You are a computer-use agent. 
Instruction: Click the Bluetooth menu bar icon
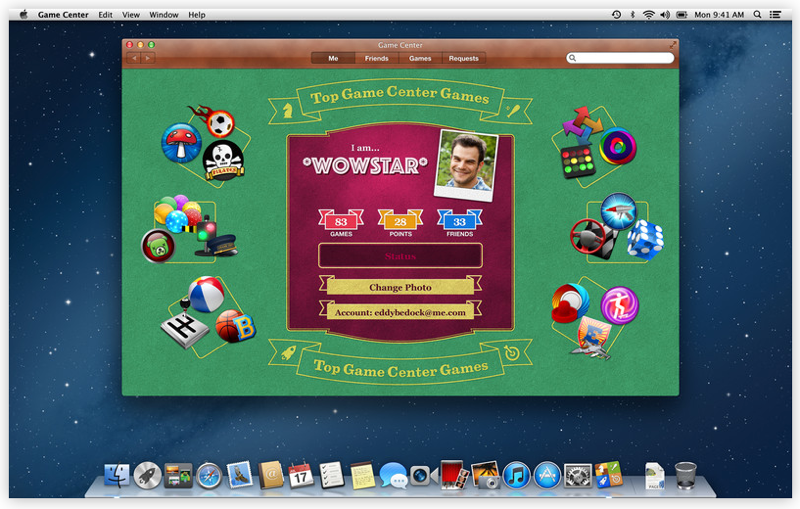[x=633, y=15]
